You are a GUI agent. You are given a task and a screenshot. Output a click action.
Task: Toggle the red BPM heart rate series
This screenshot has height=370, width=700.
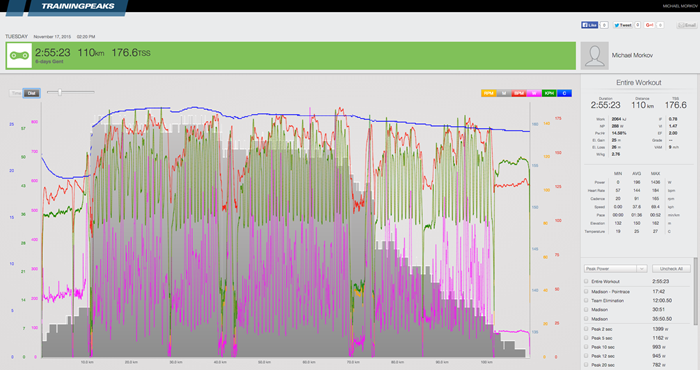(x=519, y=93)
